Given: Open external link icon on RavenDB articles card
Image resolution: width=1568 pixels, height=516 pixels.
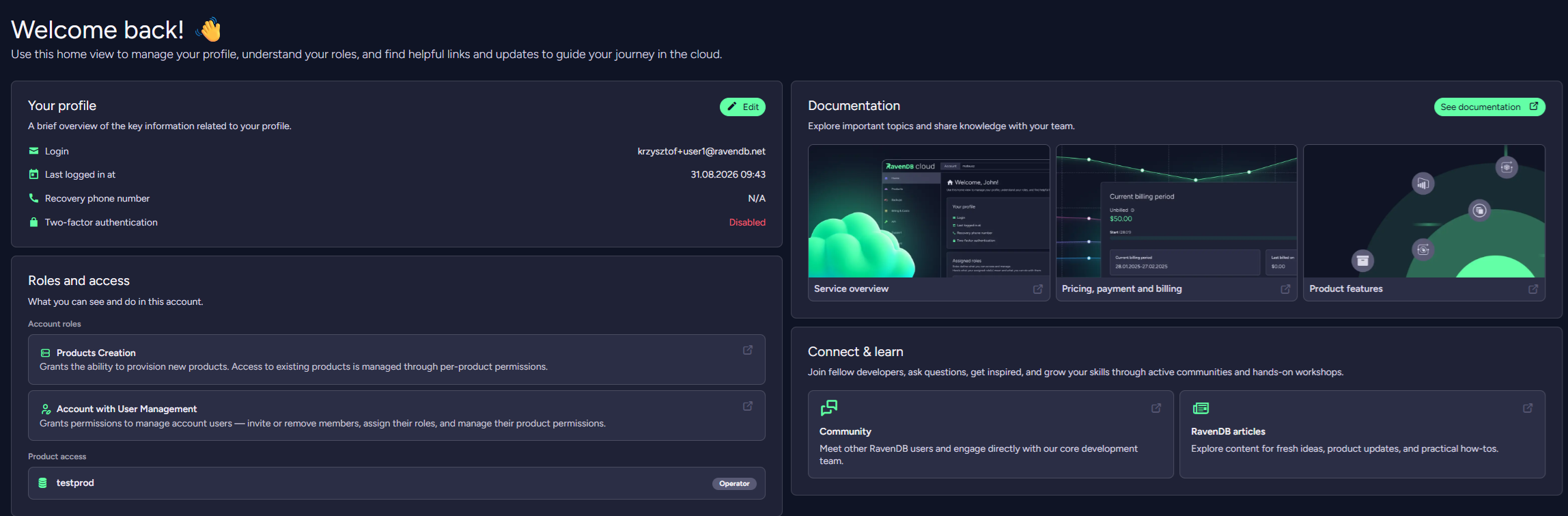Looking at the screenshot, I should click(1528, 408).
